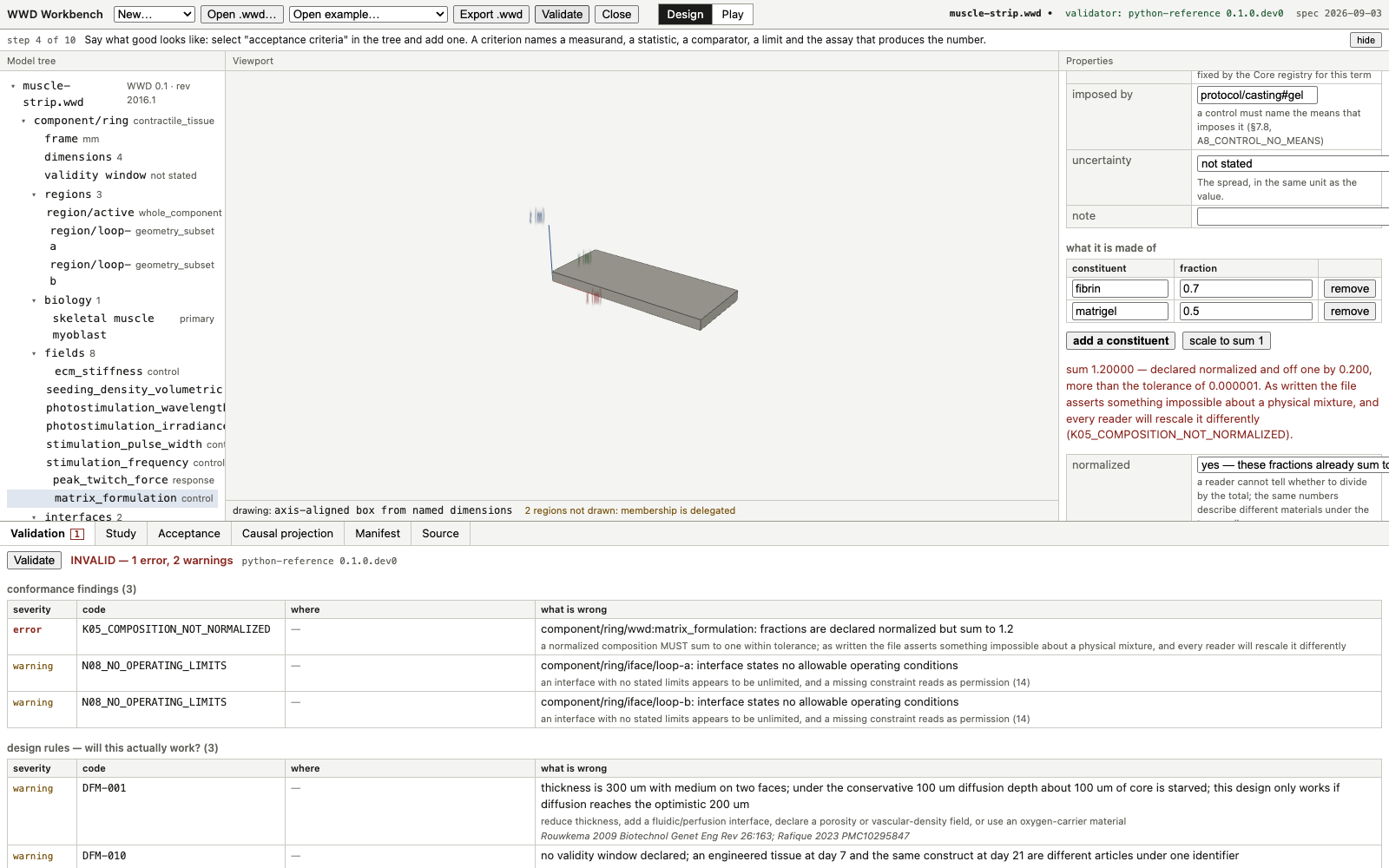
Task: Click Validate in the top toolbar
Action: click(x=563, y=14)
